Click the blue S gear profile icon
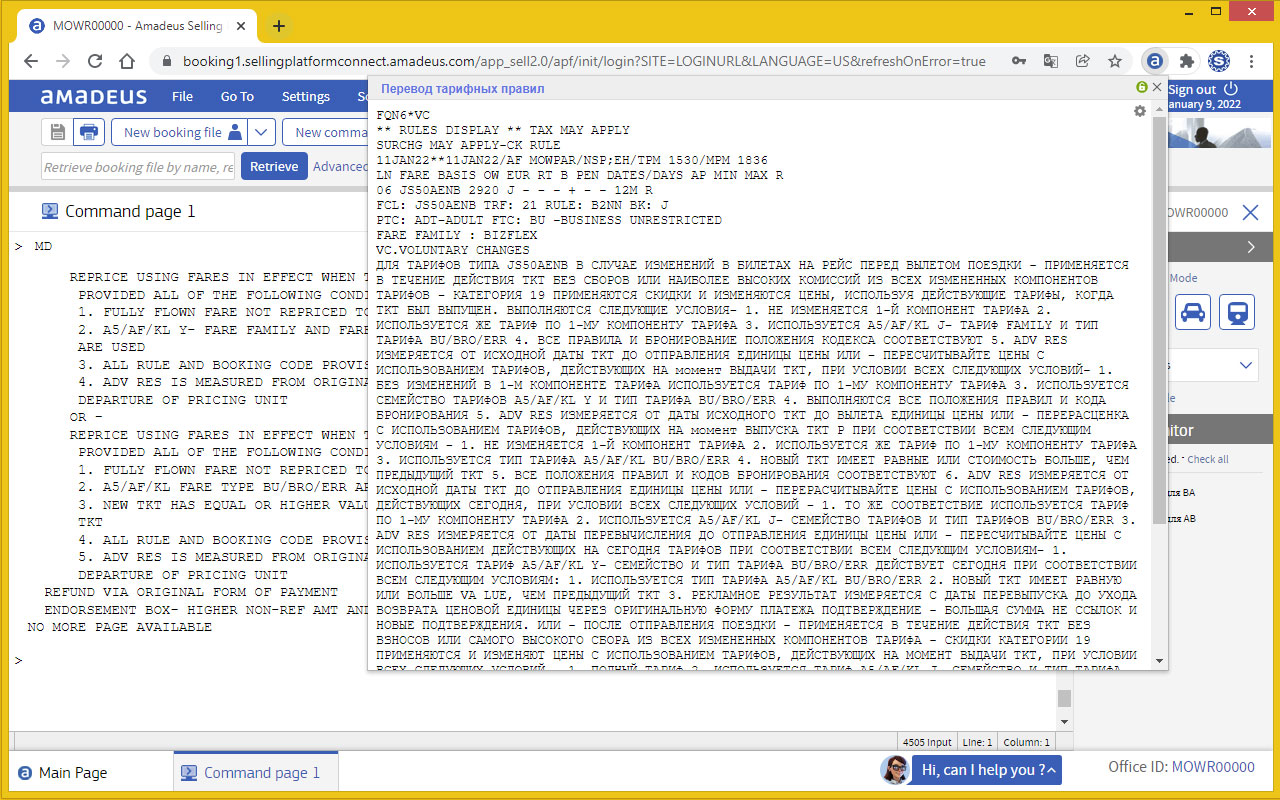Image resolution: width=1280 pixels, height=800 pixels. 1219,61
